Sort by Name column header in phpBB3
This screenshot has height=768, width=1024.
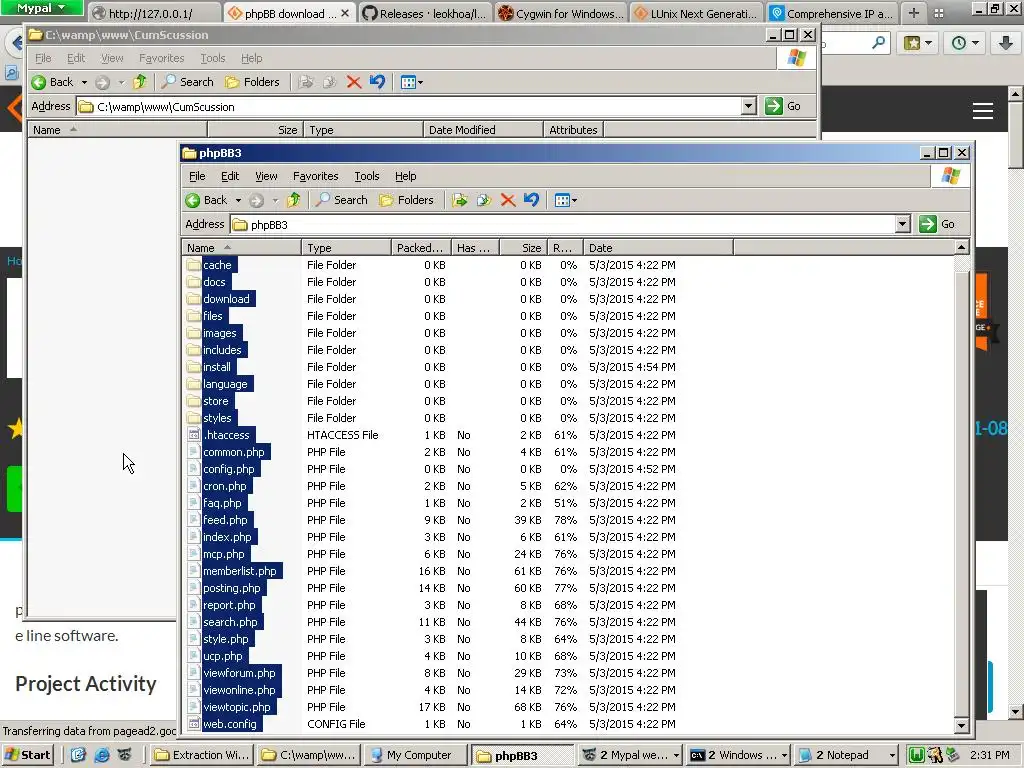pos(242,248)
